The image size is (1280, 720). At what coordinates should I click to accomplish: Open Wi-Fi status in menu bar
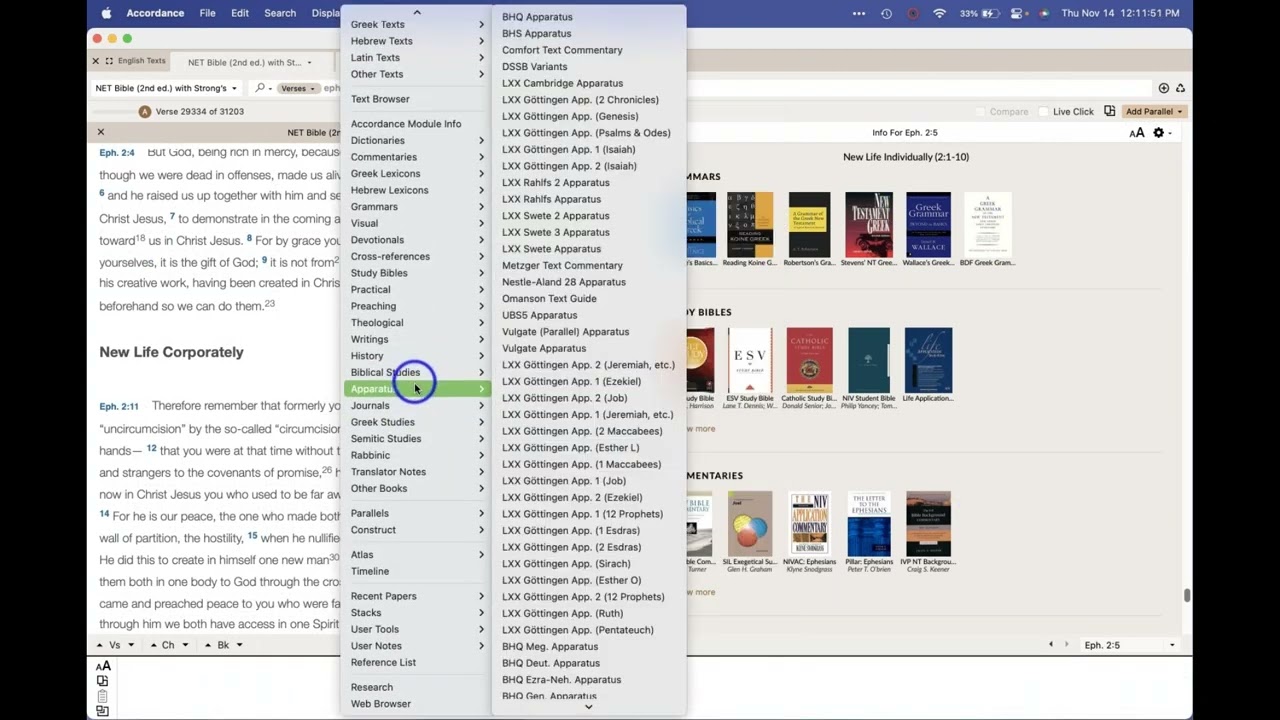click(x=939, y=13)
